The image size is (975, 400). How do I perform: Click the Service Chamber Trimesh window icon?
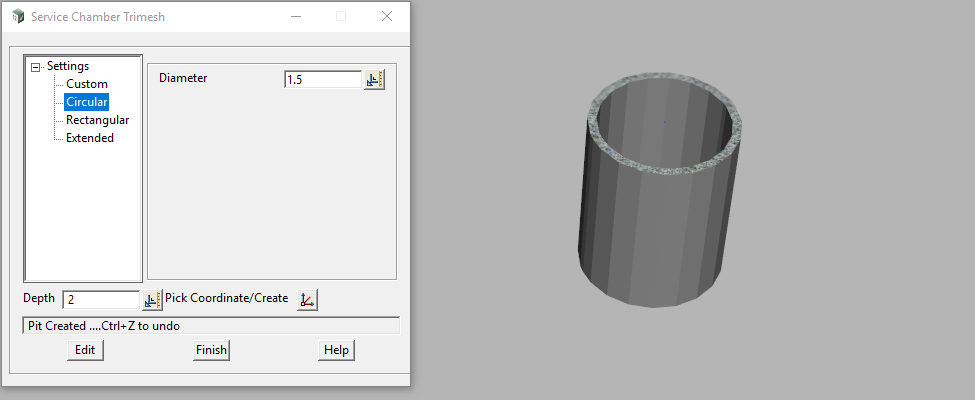pos(17,16)
